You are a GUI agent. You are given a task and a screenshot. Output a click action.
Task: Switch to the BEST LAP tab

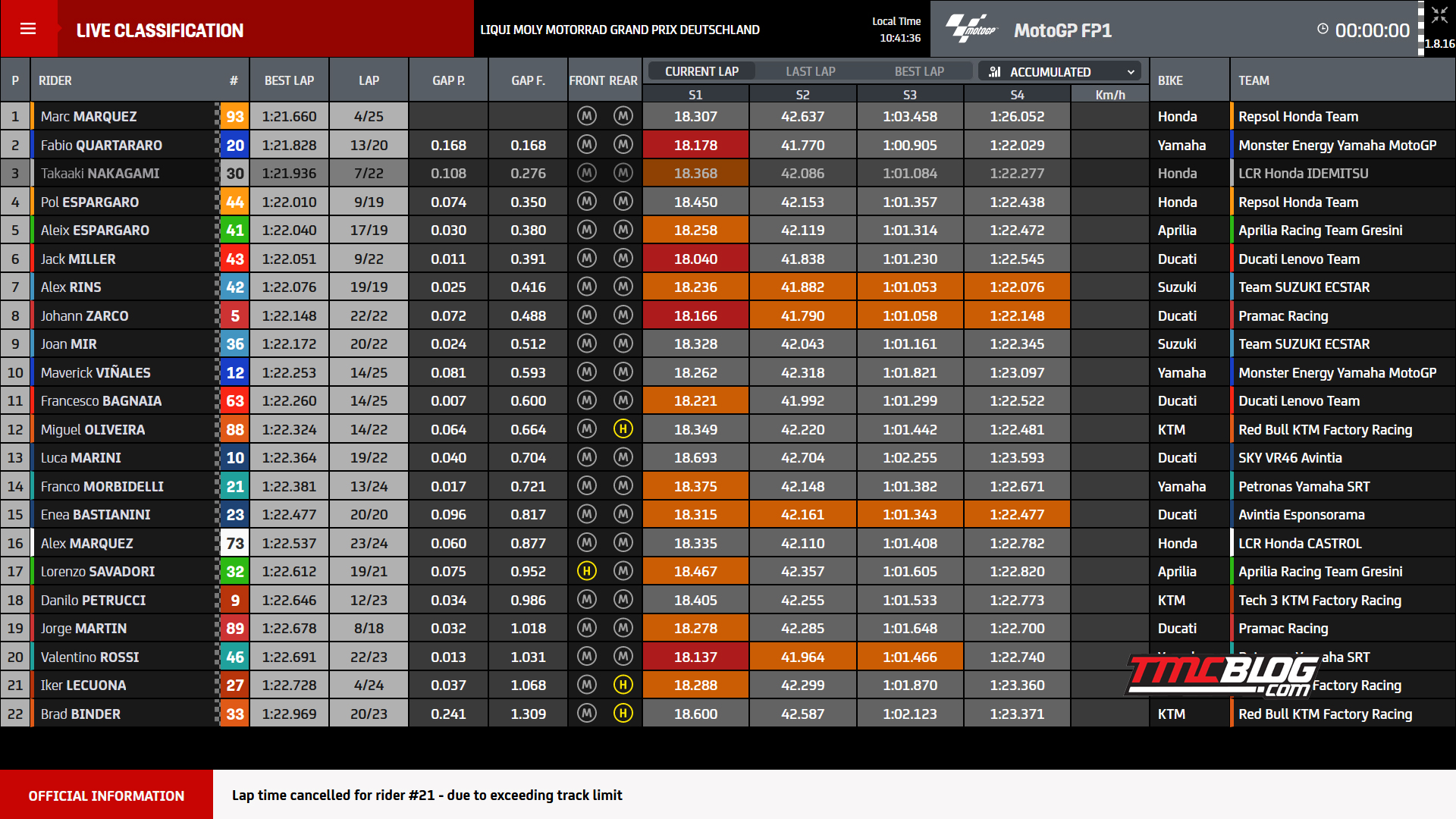coord(919,71)
